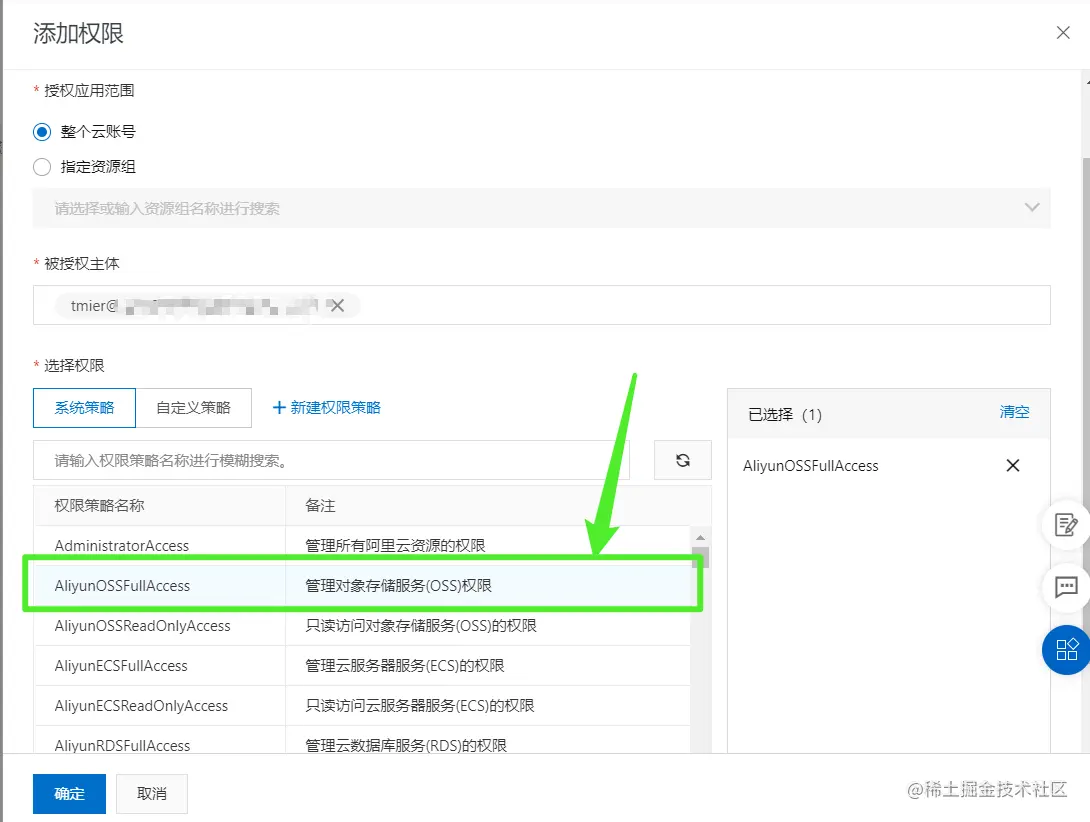Click the 管理云服务器服务(ECS)的权限 remark
1090x822 pixels.
(x=405, y=666)
